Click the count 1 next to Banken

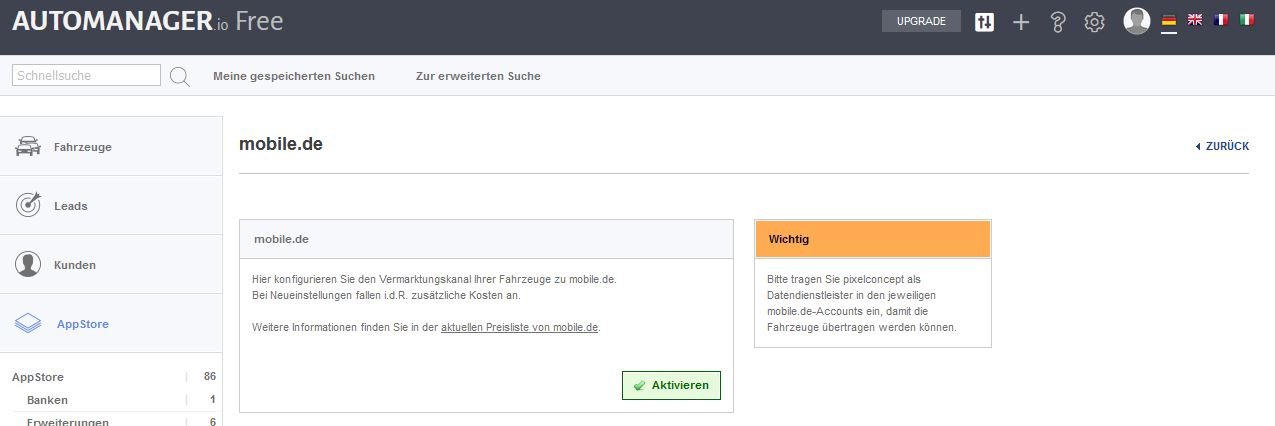213,400
